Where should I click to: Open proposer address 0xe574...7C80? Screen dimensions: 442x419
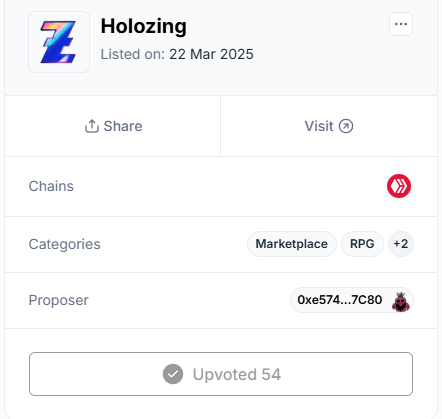tap(340, 300)
